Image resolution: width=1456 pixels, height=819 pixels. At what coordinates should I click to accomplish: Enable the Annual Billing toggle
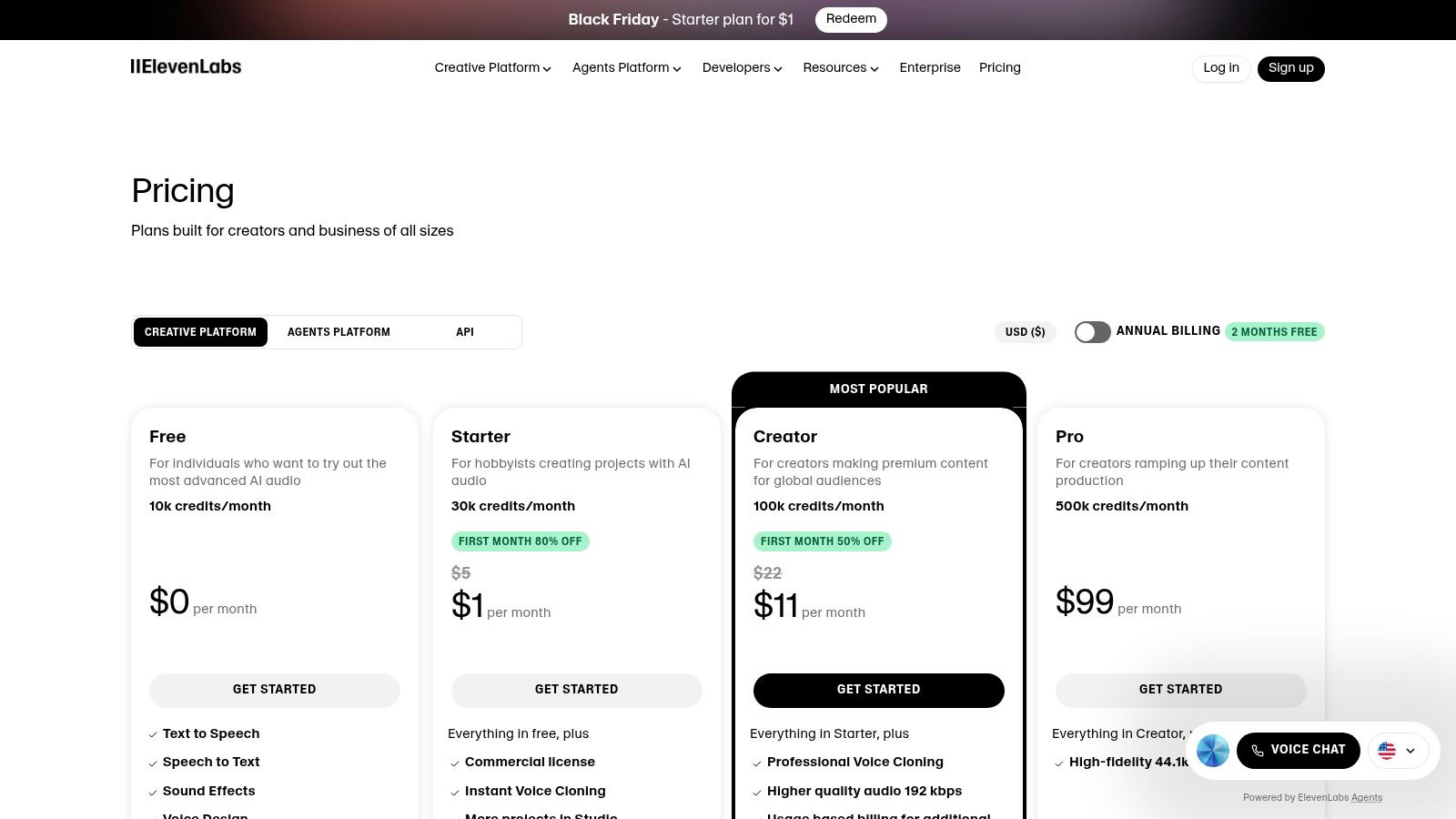1092,331
